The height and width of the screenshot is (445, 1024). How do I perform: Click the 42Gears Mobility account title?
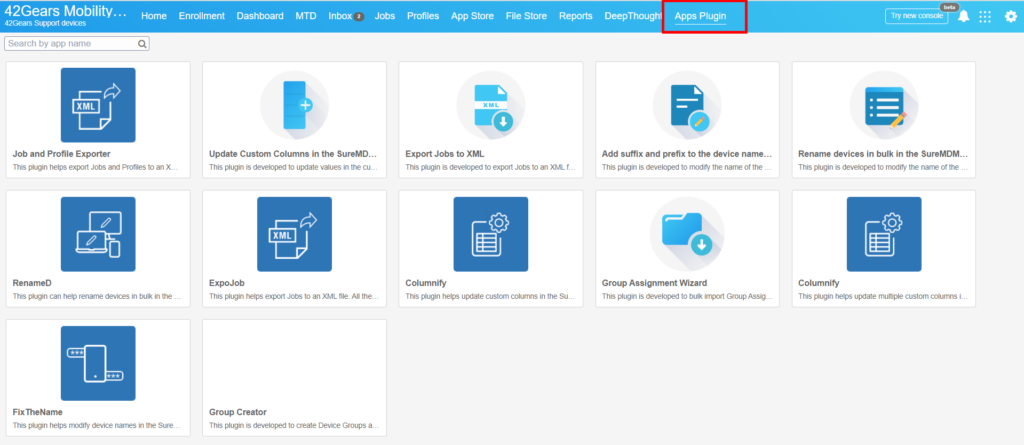pyautogui.click(x=65, y=11)
